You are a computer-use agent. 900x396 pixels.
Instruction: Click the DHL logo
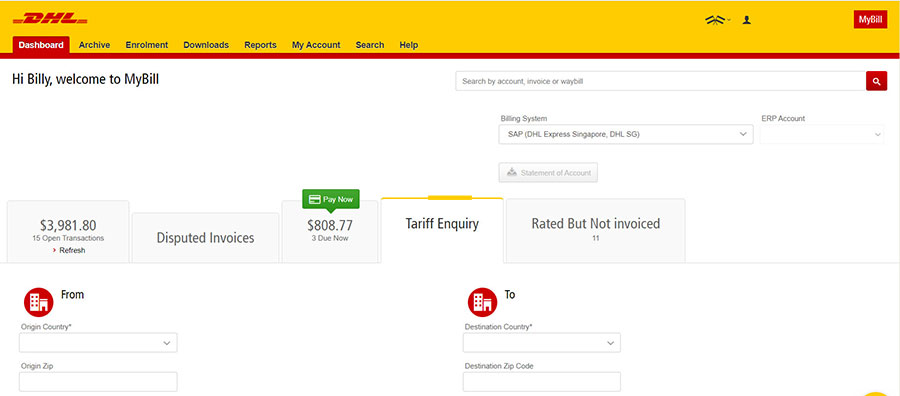(x=50, y=19)
